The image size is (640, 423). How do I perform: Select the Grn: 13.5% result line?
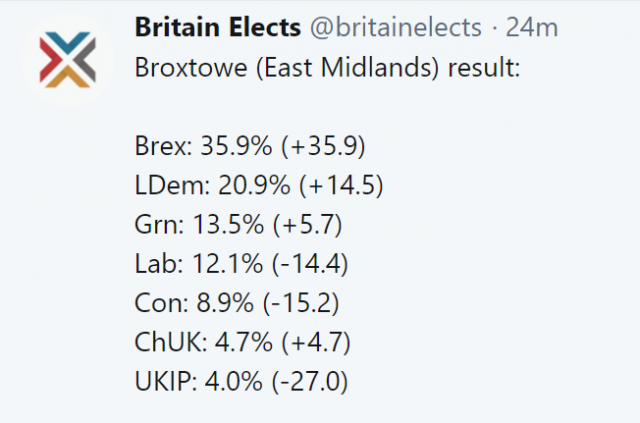[x=238, y=224]
